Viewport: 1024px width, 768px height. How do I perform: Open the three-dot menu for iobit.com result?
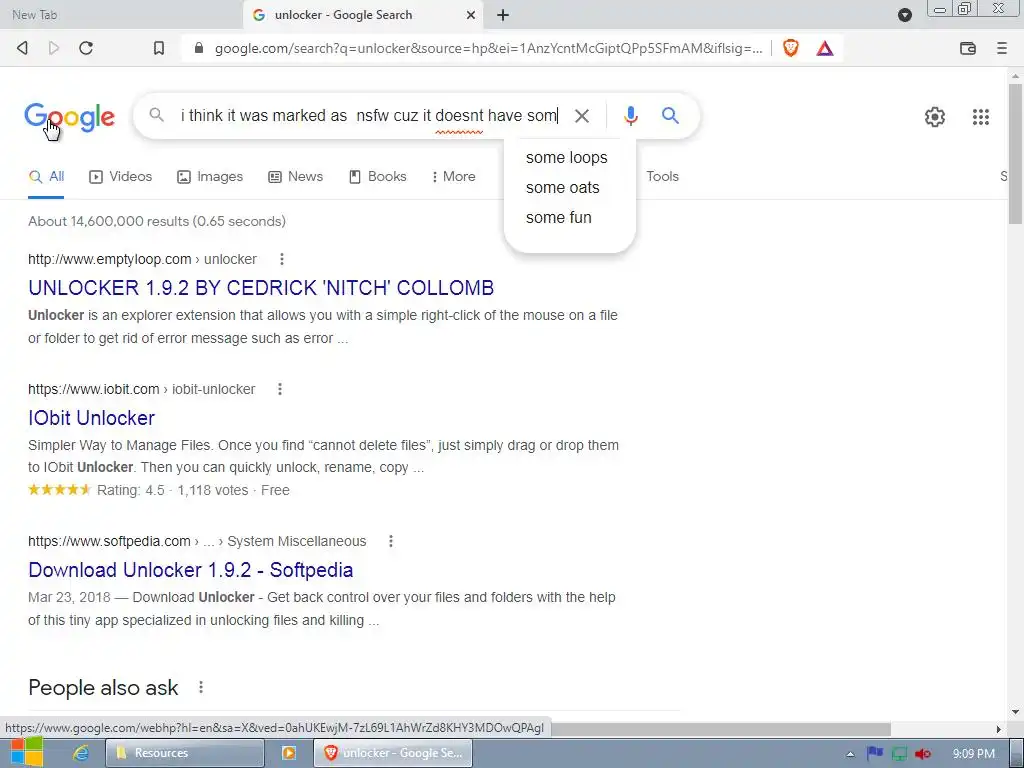(x=280, y=389)
